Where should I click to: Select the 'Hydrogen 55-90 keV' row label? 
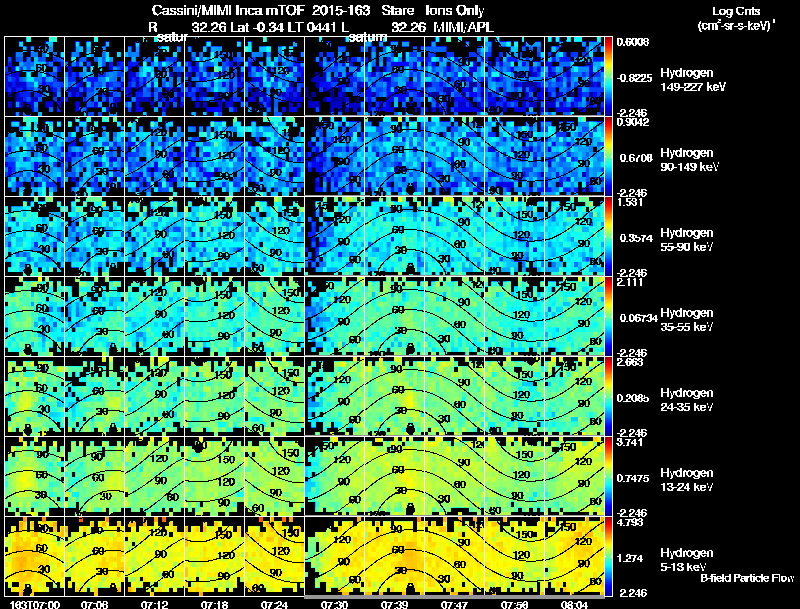[687, 240]
